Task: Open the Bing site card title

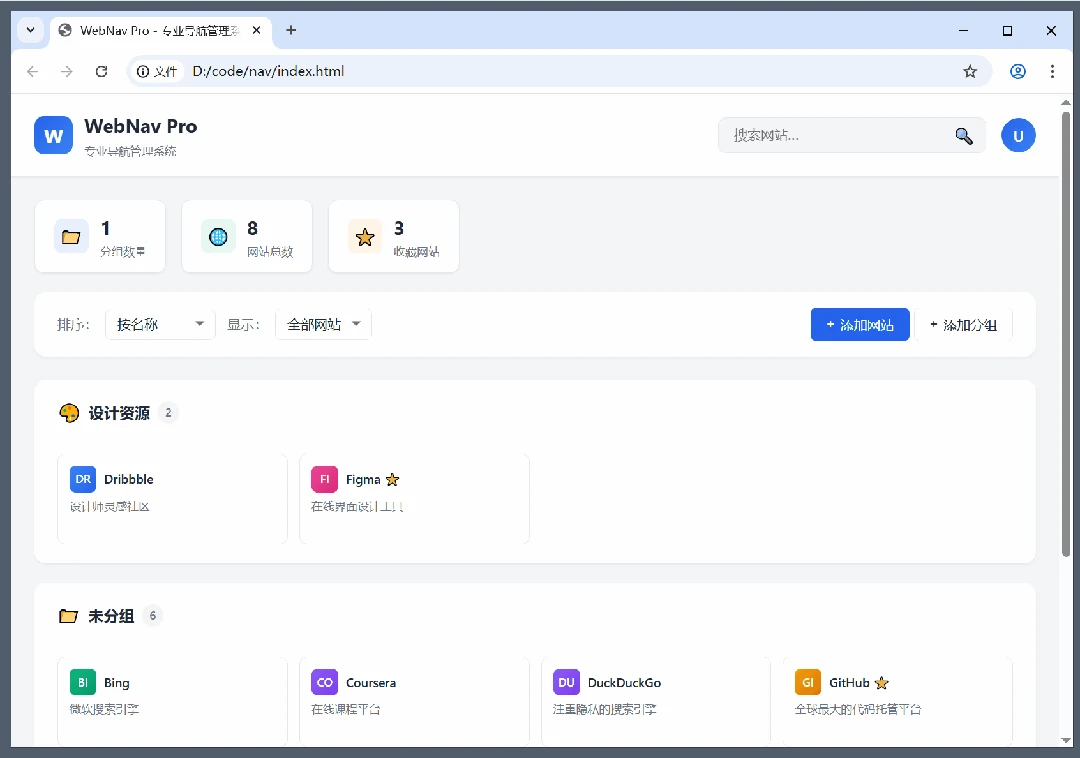Action: click(x=116, y=682)
